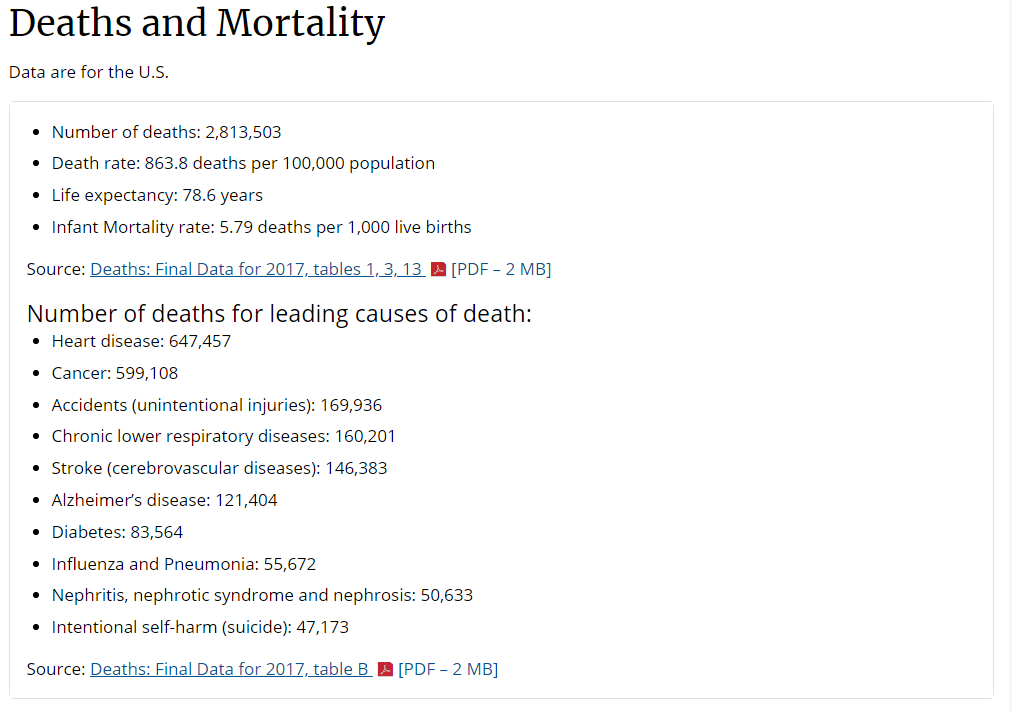
Task: Click the Death rate 863.8 list item
Action: [x=243, y=163]
